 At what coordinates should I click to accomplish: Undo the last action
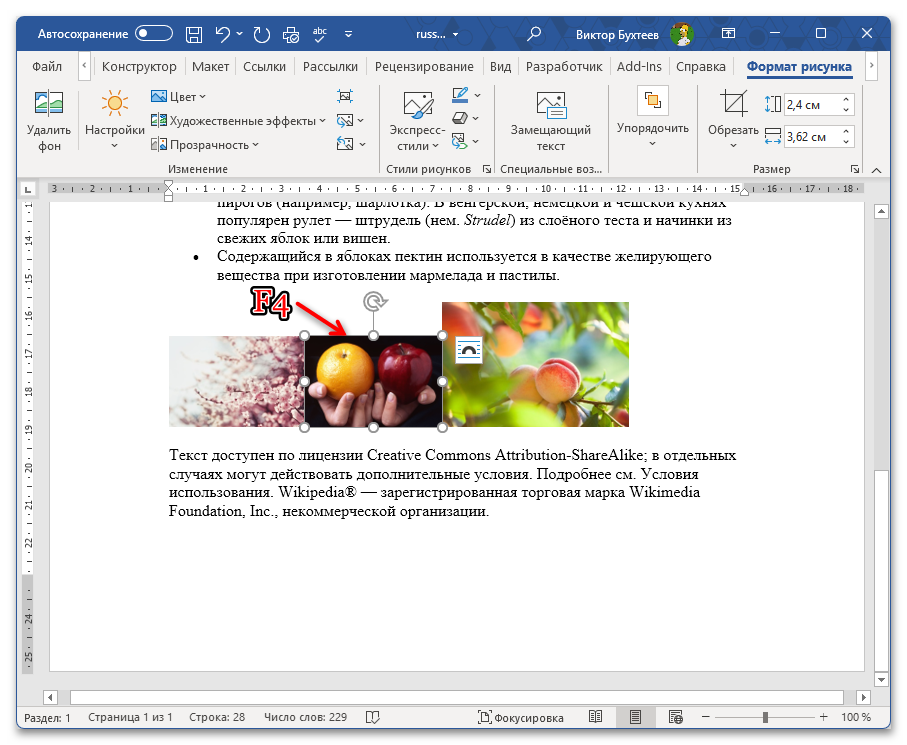(222, 34)
